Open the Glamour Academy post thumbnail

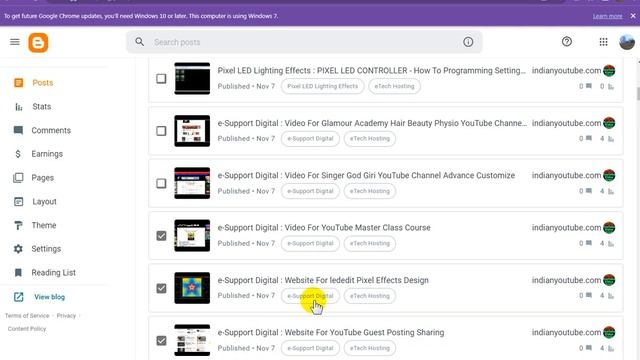192,131
